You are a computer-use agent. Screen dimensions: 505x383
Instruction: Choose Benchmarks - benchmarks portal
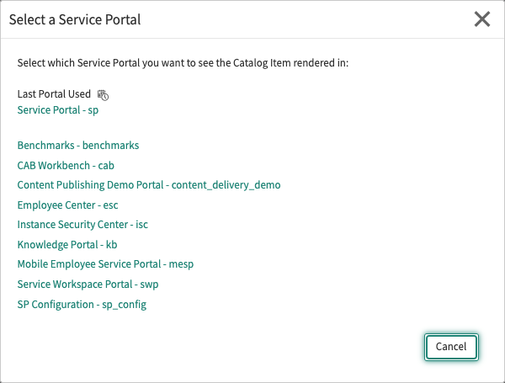tap(78, 145)
